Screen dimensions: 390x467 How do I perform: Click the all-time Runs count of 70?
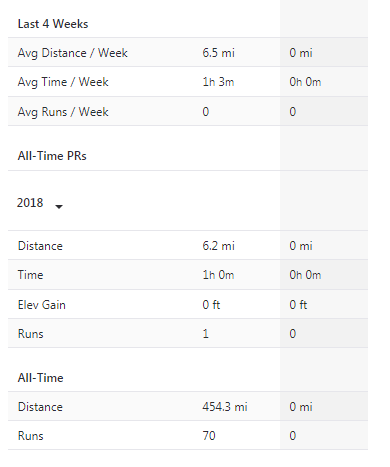point(209,436)
